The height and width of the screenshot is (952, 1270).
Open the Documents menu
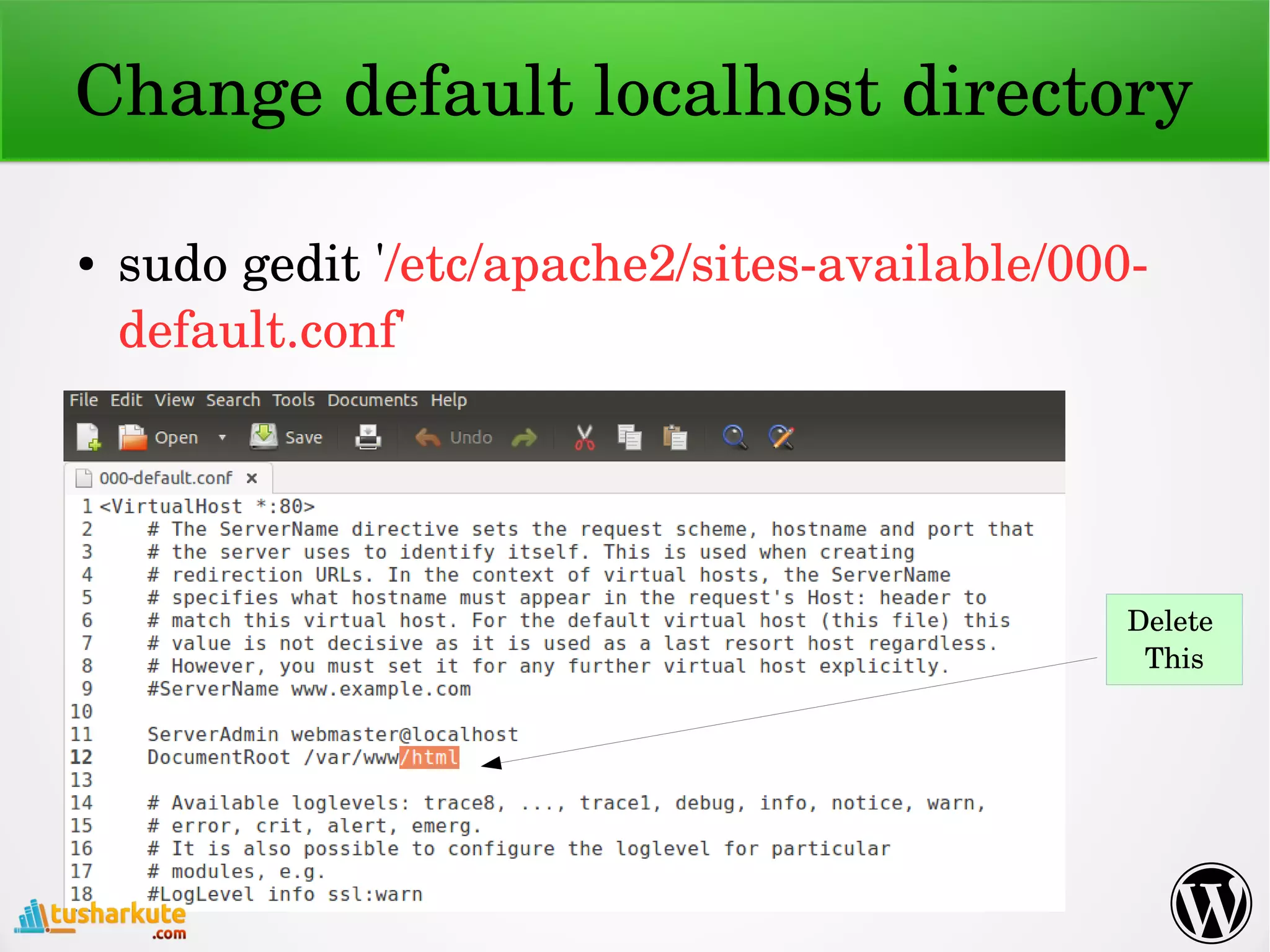(373, 400)
